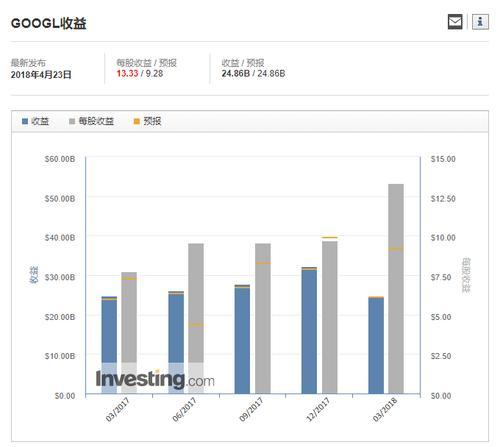Screen dimensions: 500x447
Task: Click the blue revenue bar for 03/2017
Action: (x=109, y=345)
